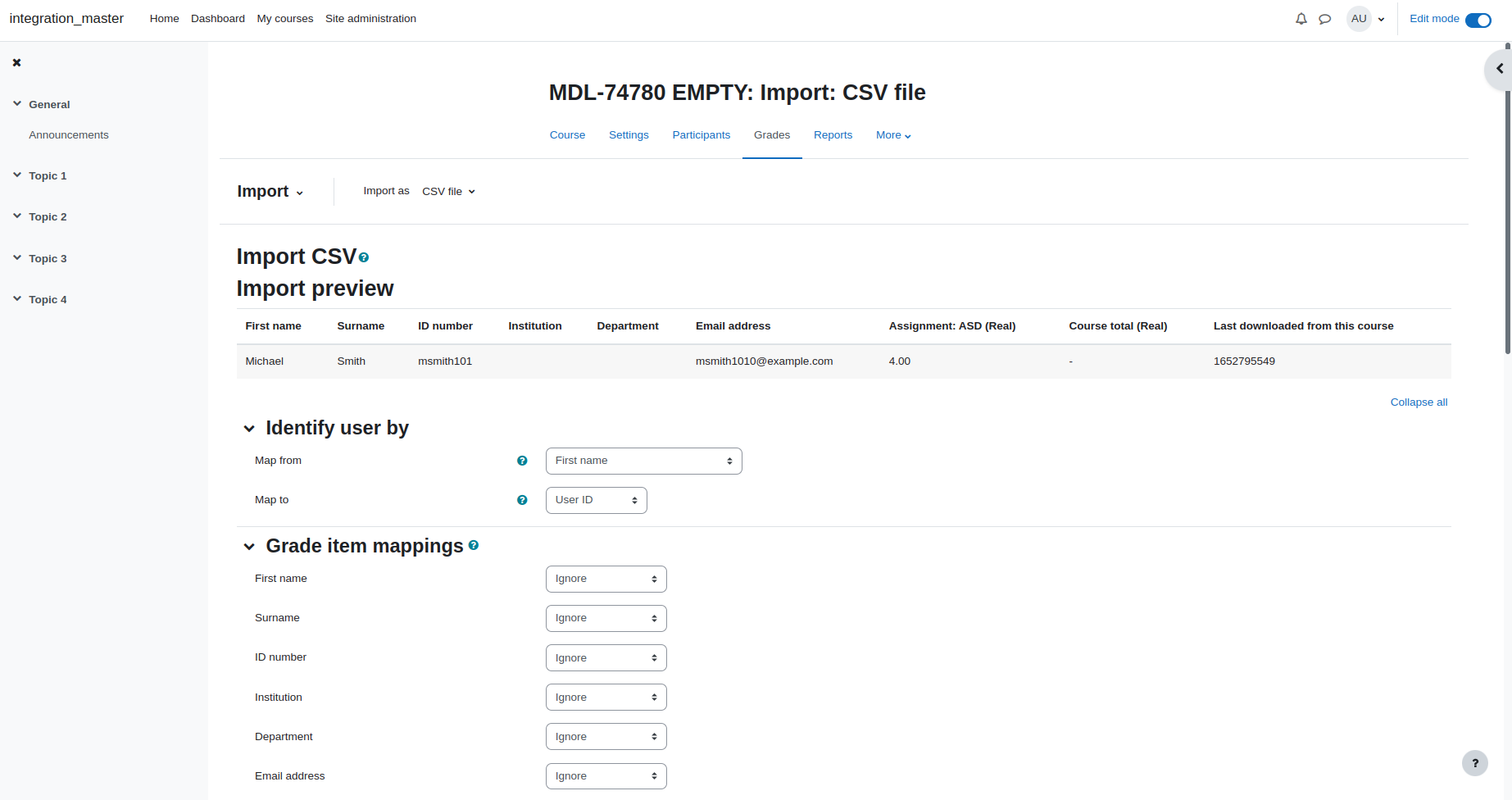Image resolution: width=1512 pixels, height=800 pixels.
Task: Open Topic 1 link in course index
Action: [x=48, y=175]
